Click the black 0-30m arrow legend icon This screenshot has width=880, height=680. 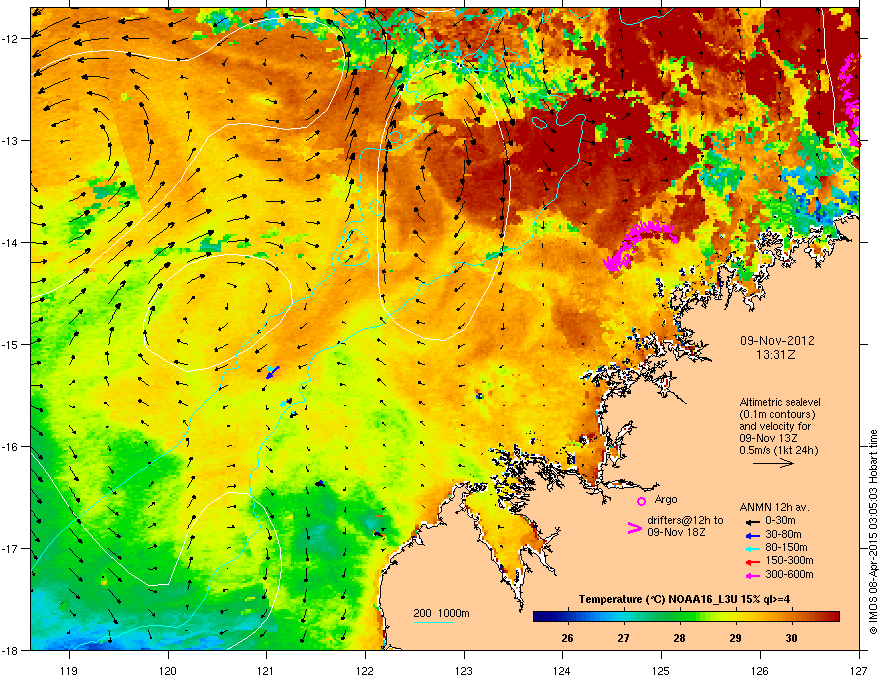[753, 521]
